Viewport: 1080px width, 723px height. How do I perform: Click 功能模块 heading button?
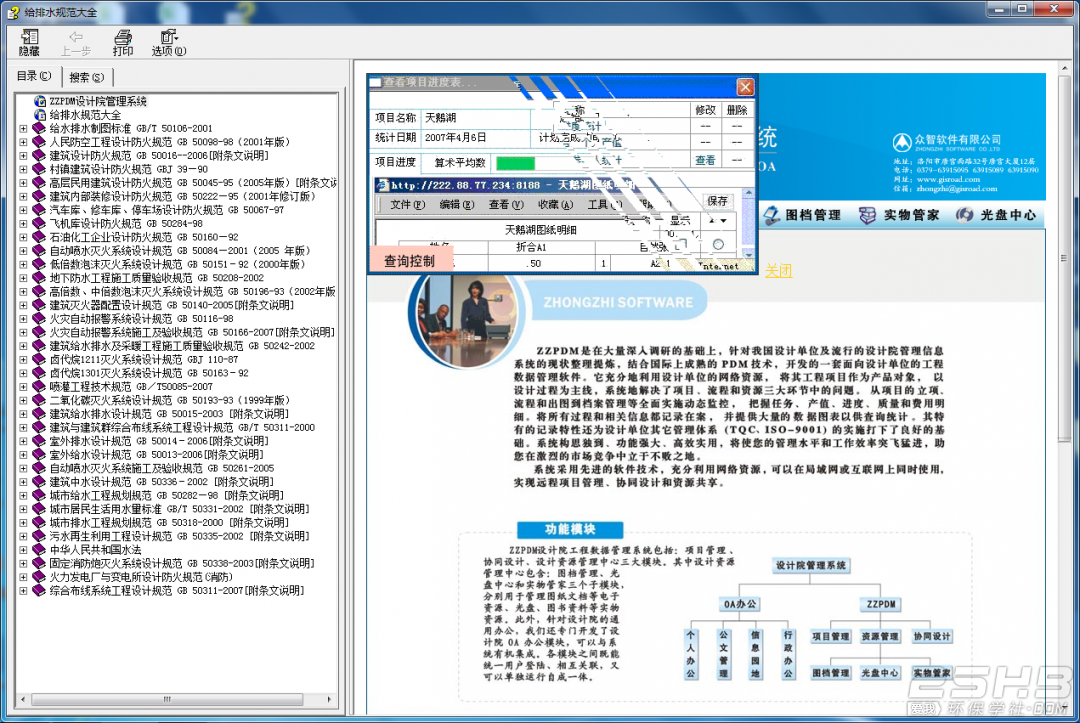click(570, 530)
